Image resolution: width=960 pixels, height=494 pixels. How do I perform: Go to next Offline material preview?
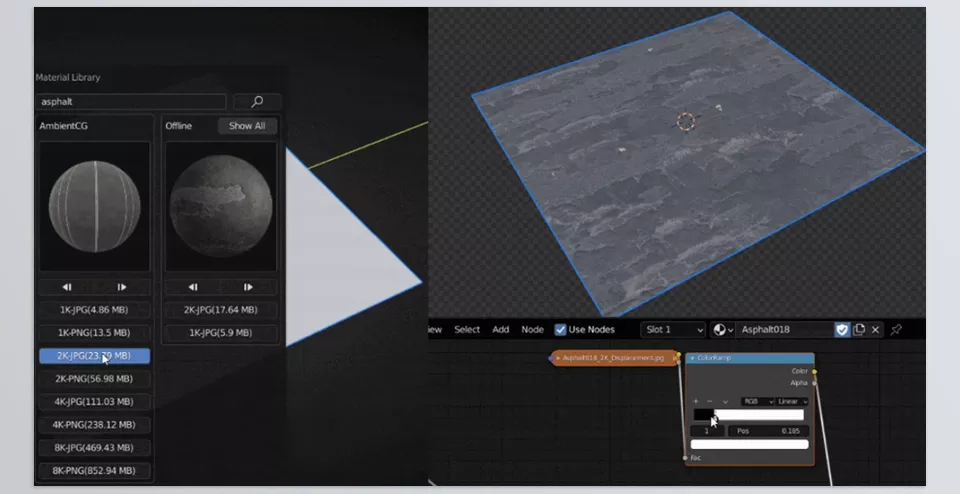coord(248,287)
